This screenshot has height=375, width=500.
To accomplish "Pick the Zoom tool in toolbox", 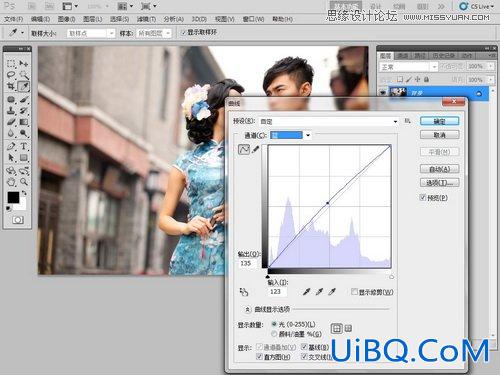I will [24, 182].
